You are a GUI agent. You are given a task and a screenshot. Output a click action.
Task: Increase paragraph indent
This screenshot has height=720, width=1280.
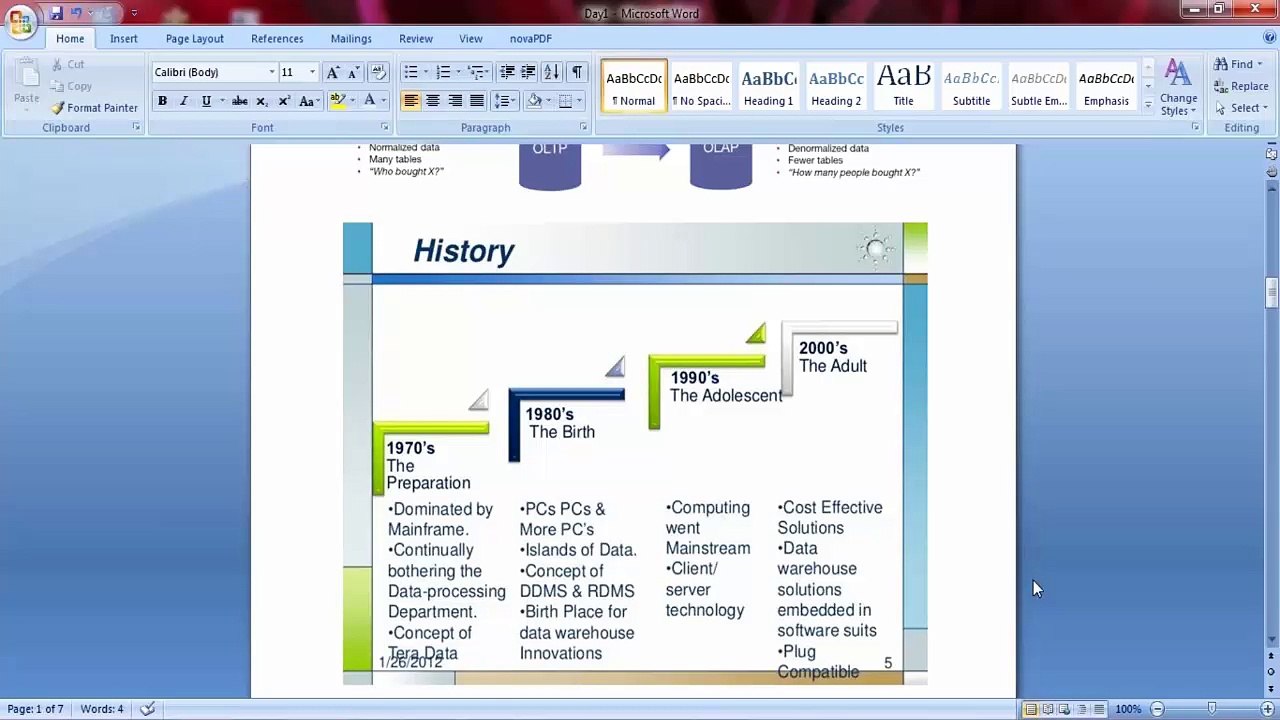tap(528, 72)
